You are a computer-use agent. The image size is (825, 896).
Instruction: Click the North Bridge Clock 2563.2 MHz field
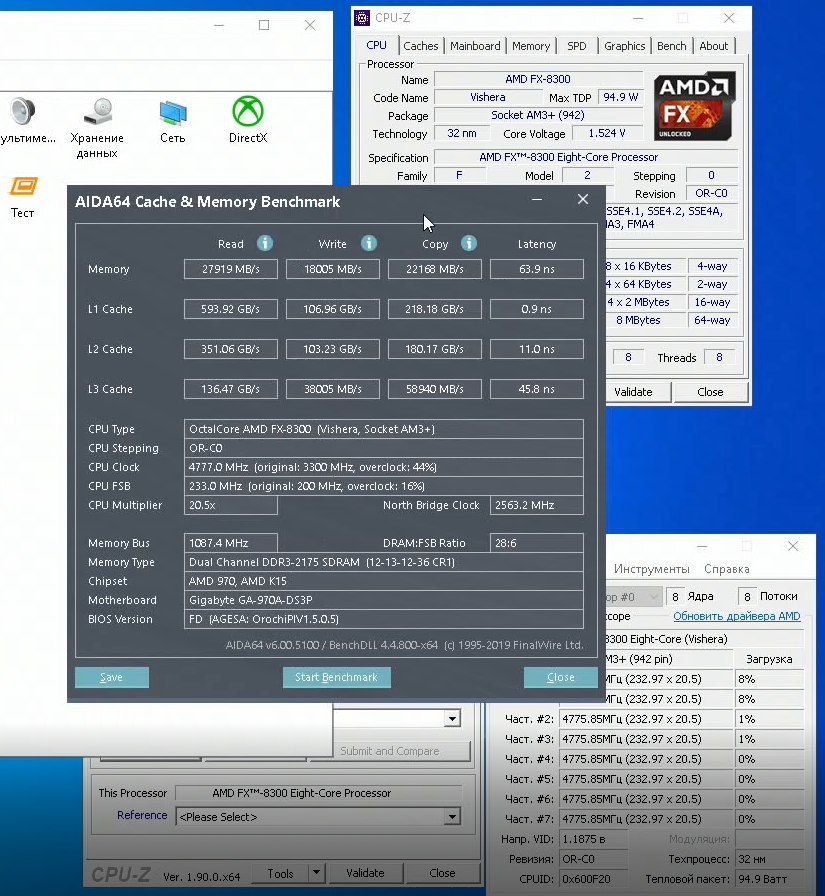(x=536, y=505)
